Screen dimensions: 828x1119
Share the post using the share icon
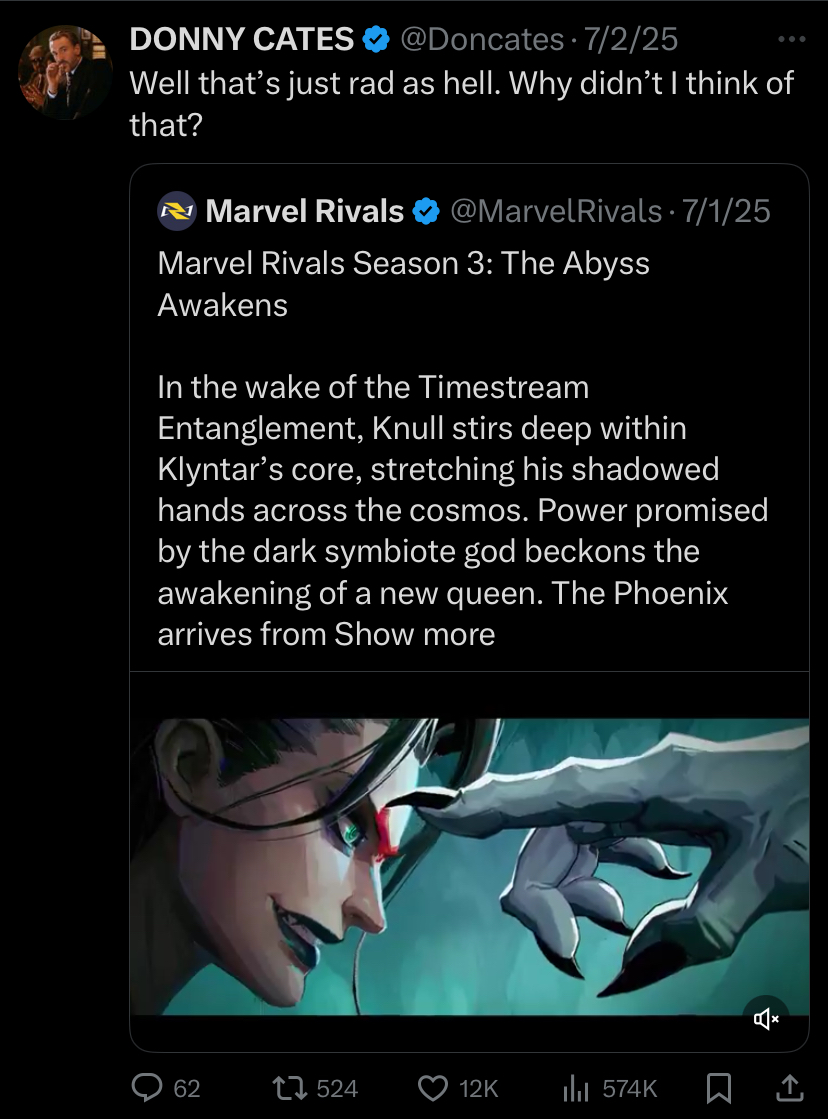[x=788, y=1087]
